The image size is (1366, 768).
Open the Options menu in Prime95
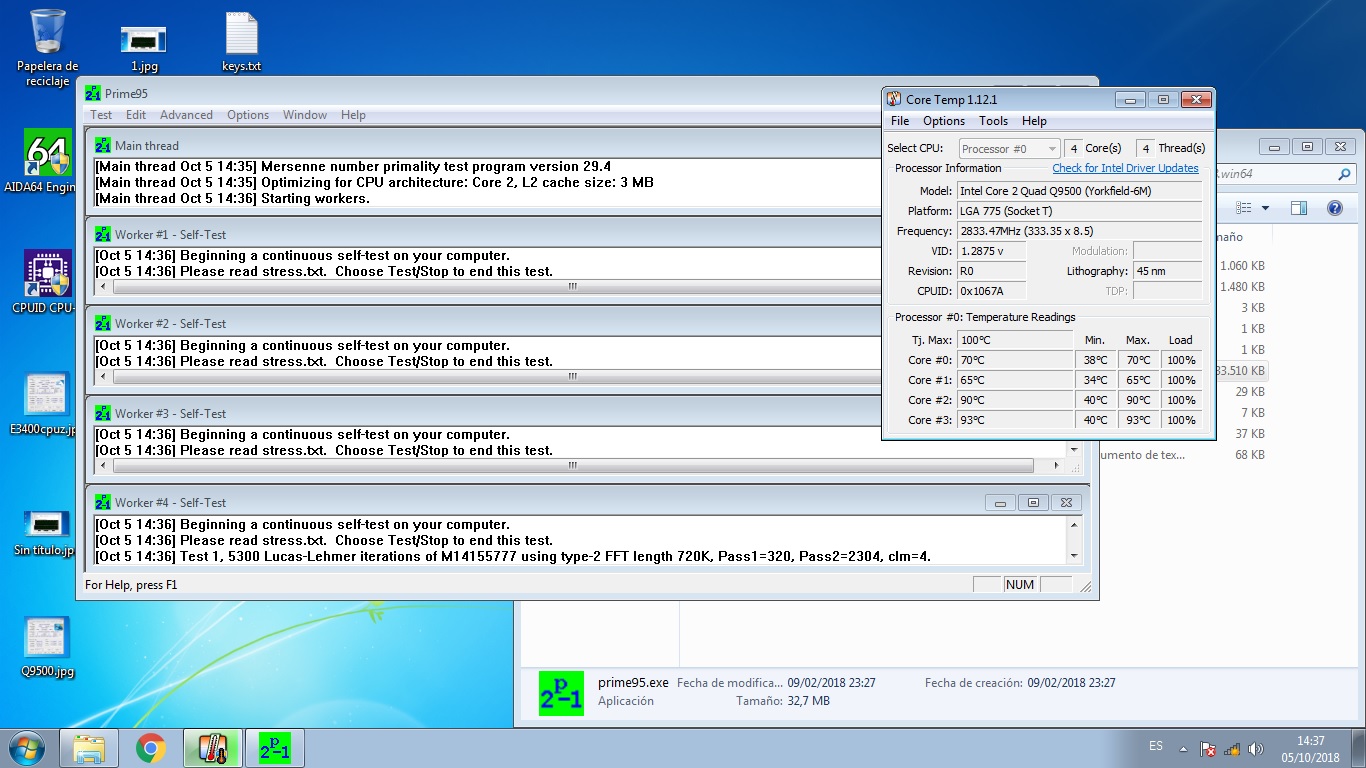[x=248, y=115]
